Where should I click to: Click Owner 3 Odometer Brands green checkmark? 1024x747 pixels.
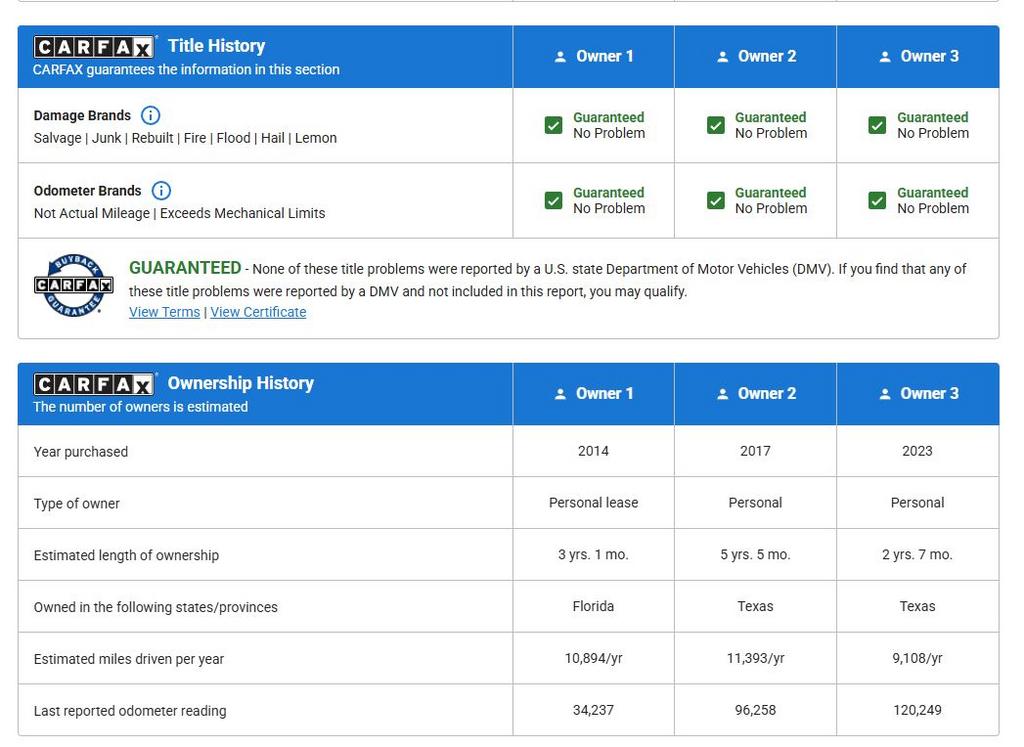[x=877, y=200]
